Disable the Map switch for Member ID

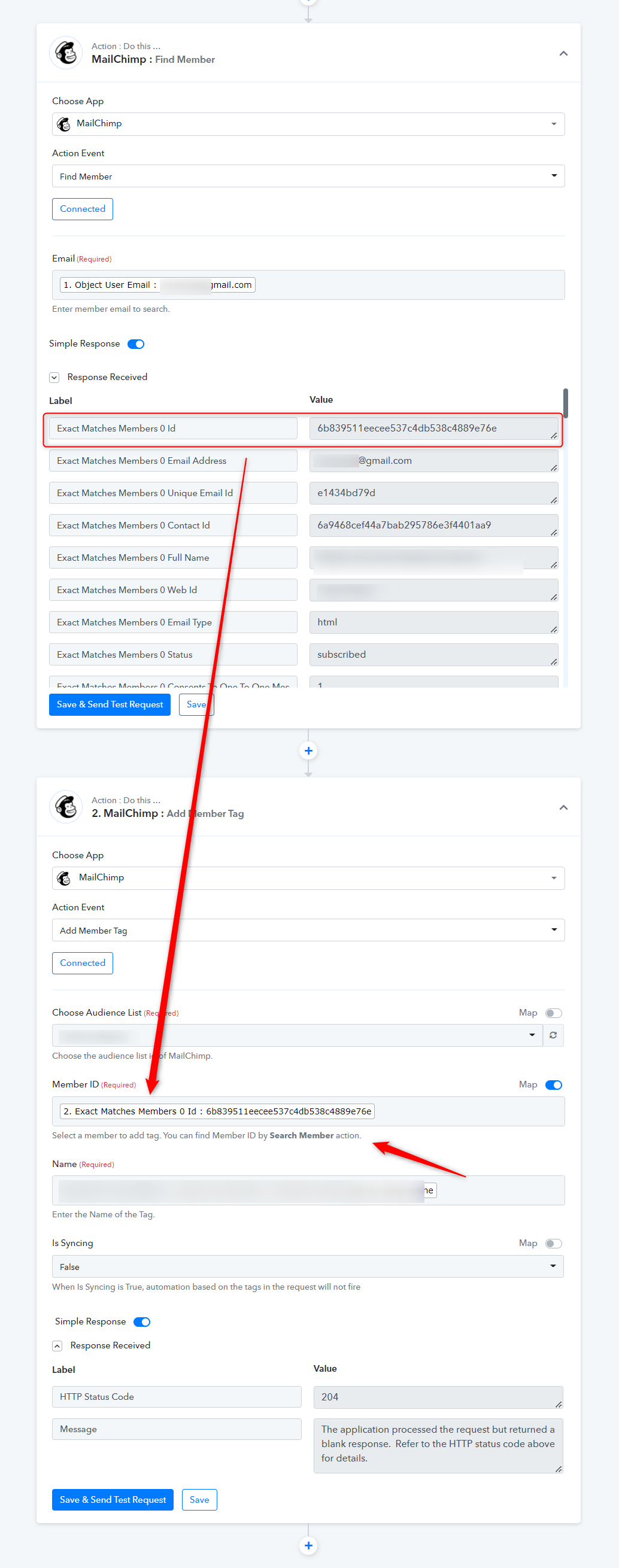tap(554, 1084)
